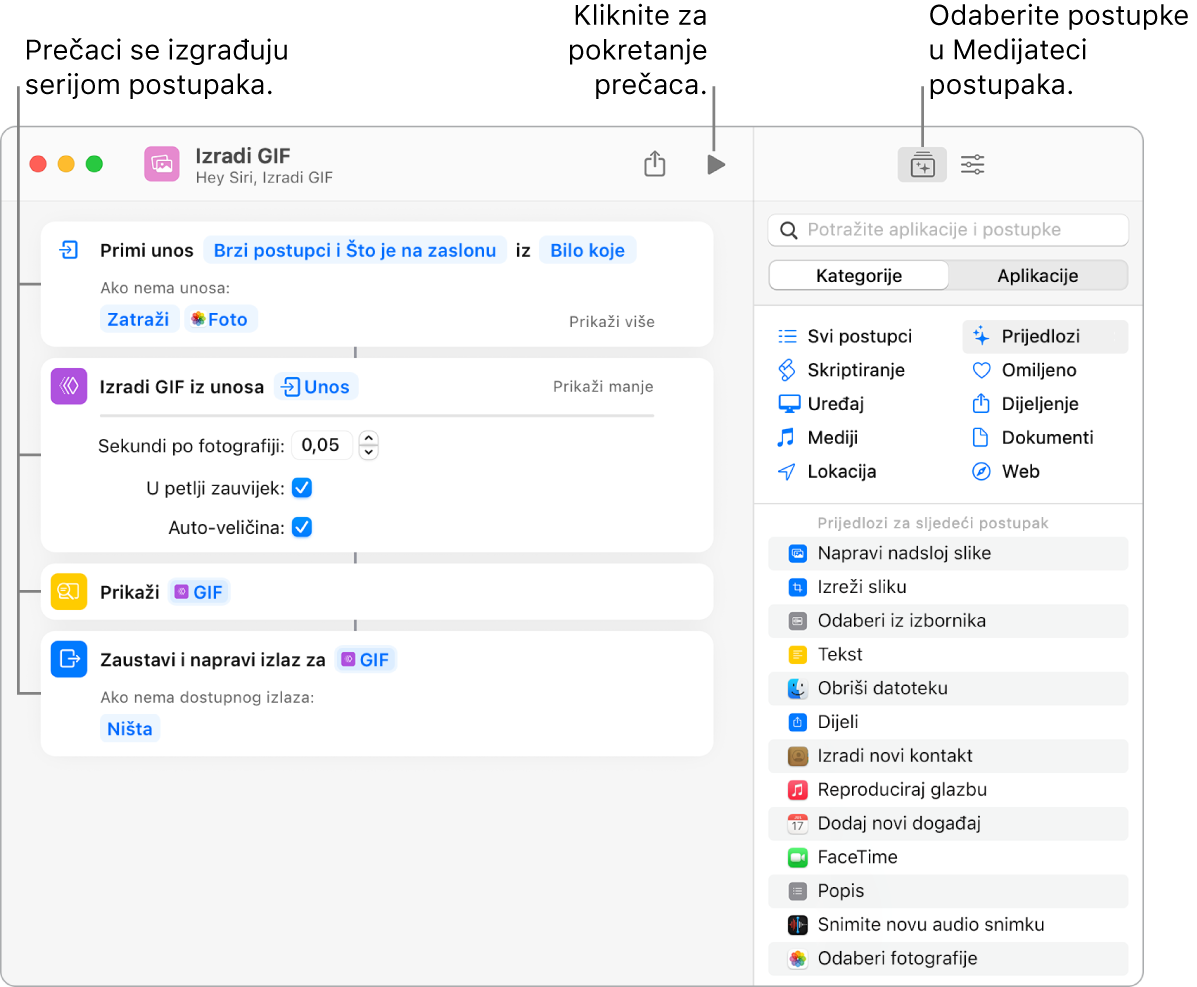Increase seconds per photo with the stepper

pos(368,438)
